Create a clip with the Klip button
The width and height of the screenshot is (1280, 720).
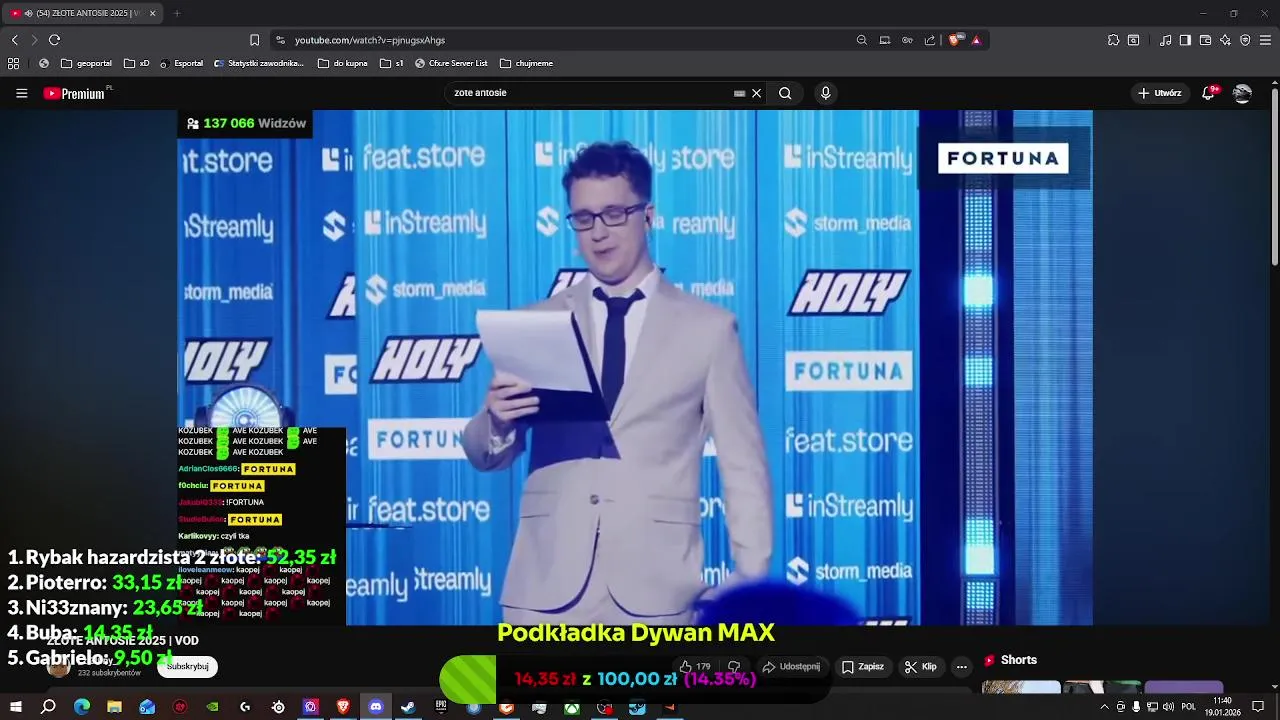[921, 666]
